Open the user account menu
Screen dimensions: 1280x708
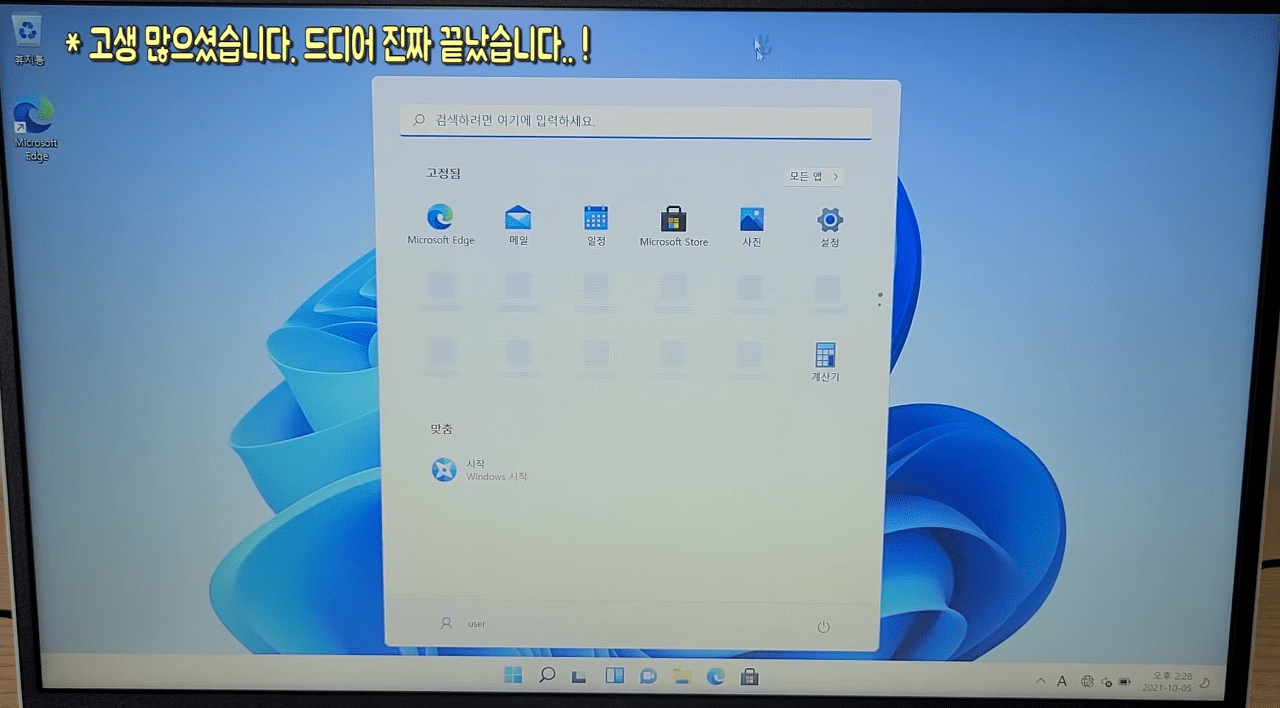[x=463, y=623]
